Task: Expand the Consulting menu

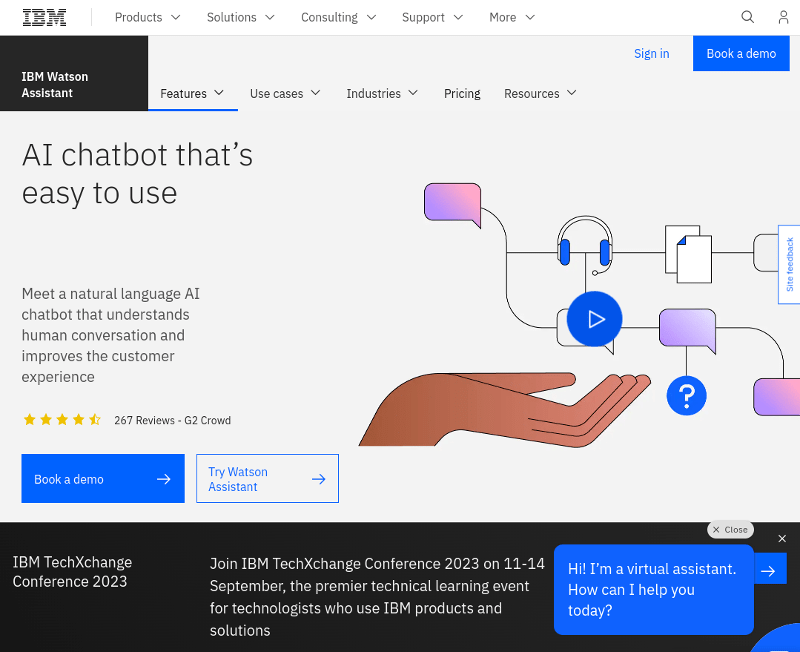Action: [x=338, y=17]
